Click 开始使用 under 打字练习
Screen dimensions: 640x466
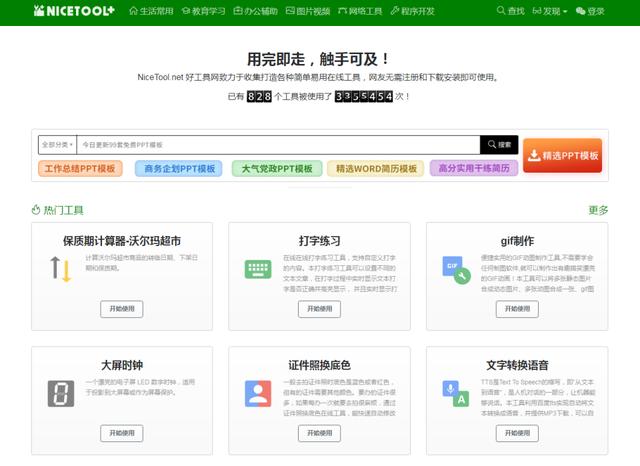[x=319, y=309]
